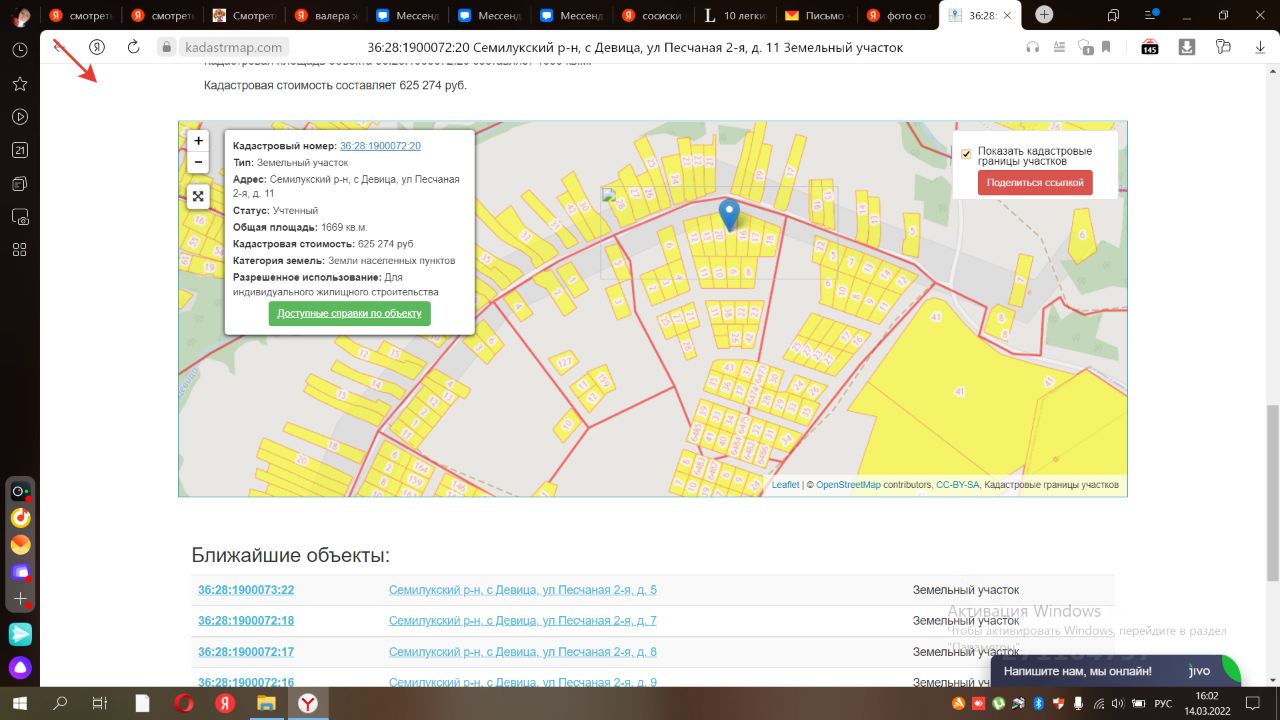Open the extension icon with 145 badge
Viewport: 1280px width, 720px height.
click(1149, 46)
